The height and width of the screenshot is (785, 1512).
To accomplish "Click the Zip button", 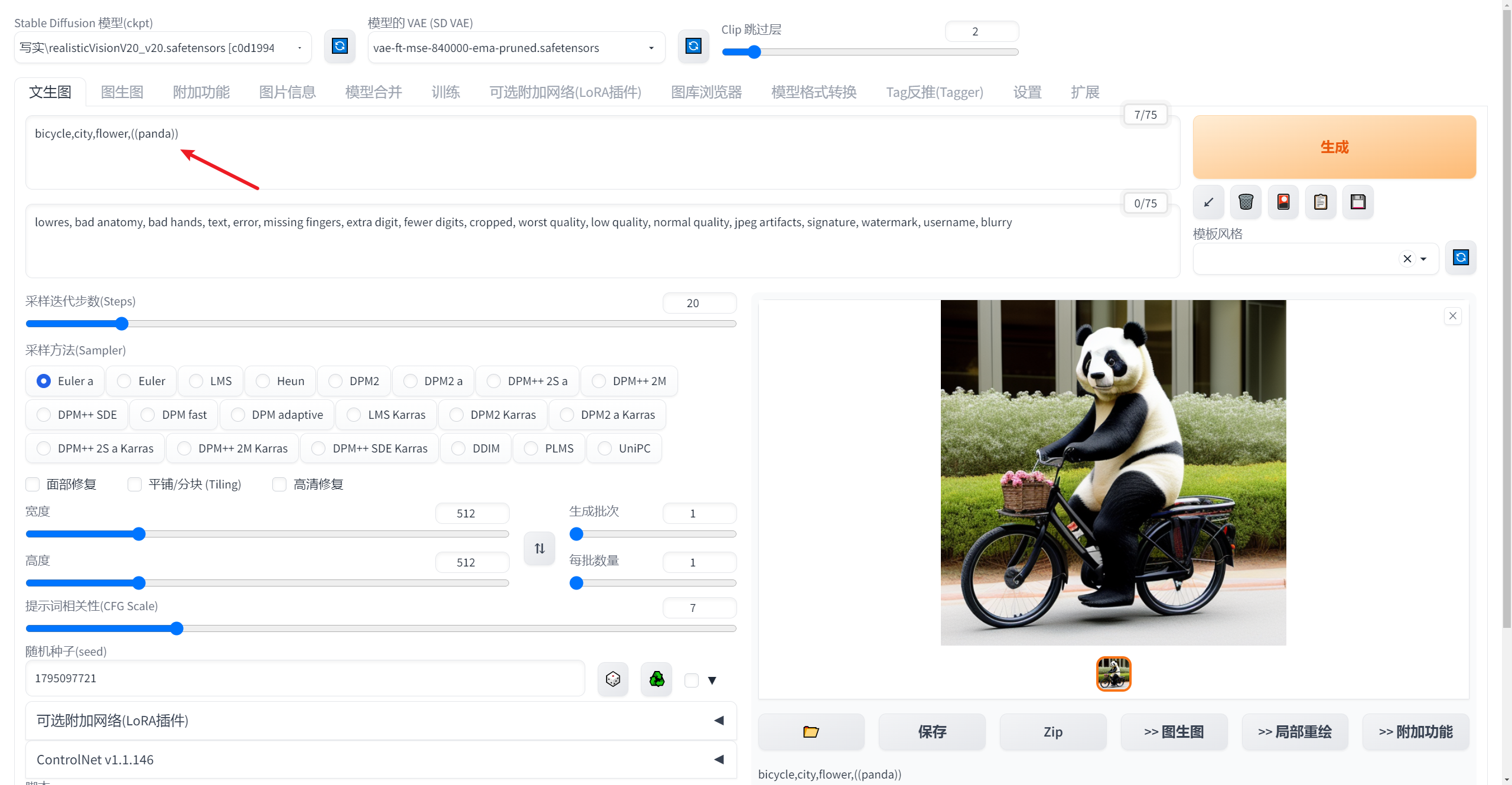I will [x=1052, y=732].
